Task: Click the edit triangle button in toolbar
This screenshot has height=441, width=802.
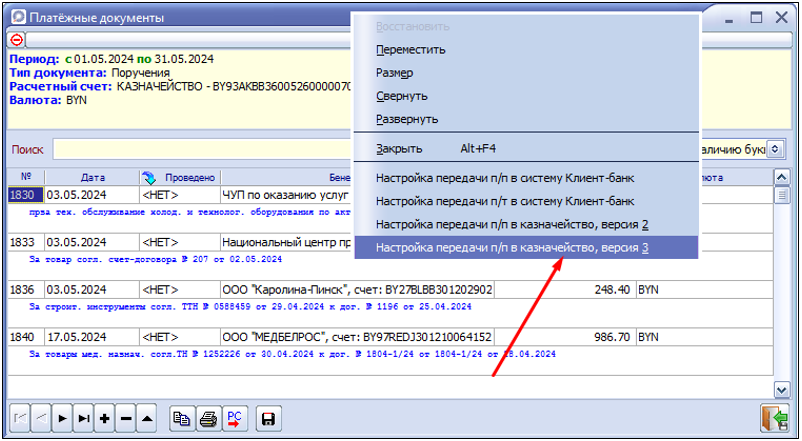Action: 147,419
